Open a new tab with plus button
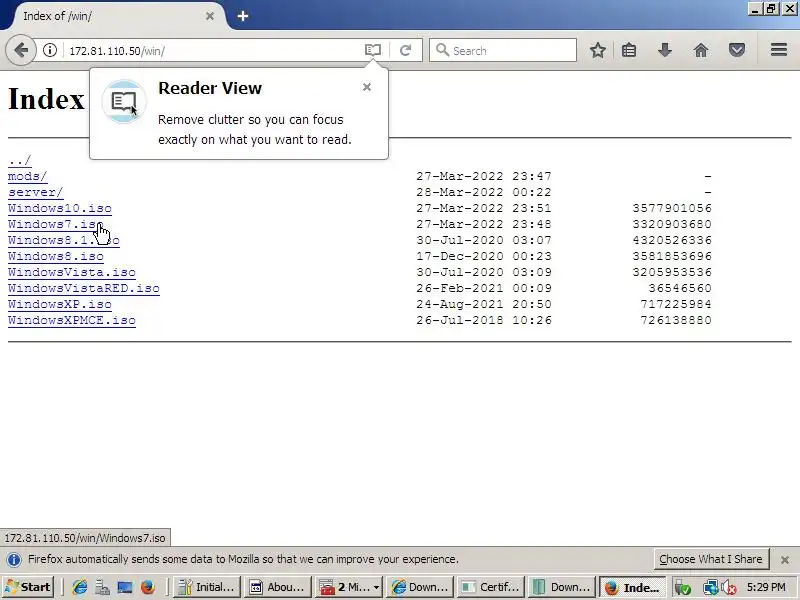The image size is (800, 600). tap(243, 16)
